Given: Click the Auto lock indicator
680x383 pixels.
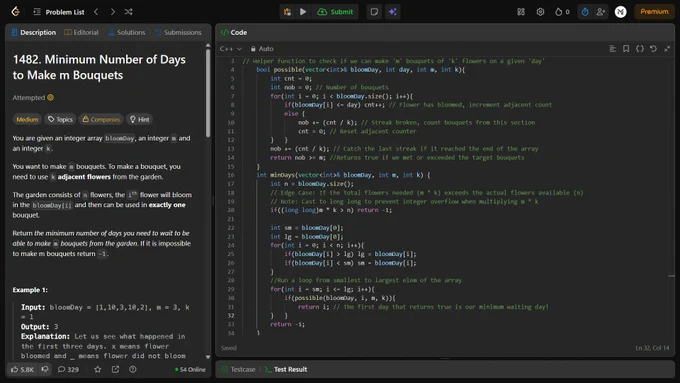Looking at the screenshot, I should pos(262,49).
